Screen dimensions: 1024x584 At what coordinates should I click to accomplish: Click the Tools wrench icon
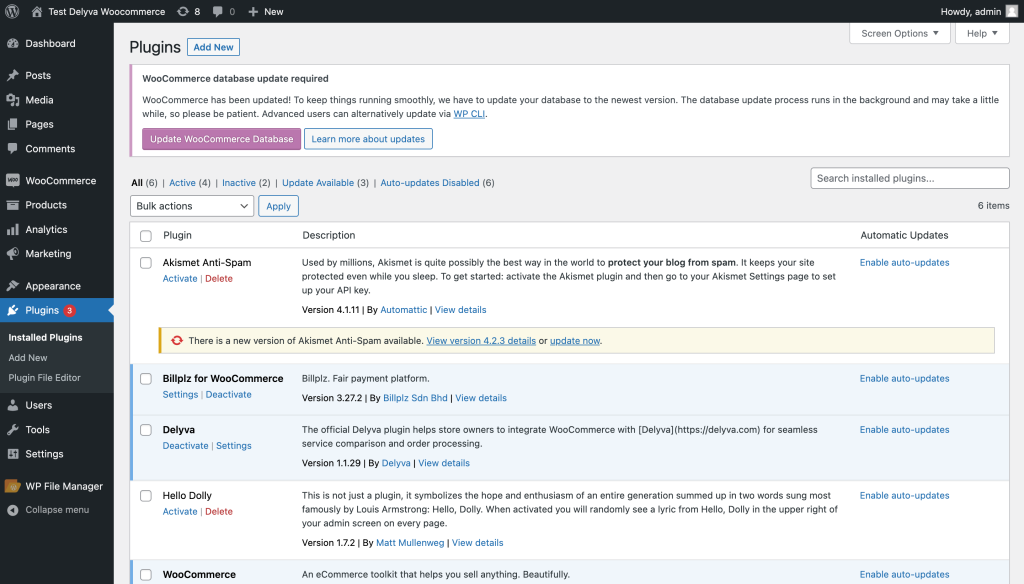tap(12, 429)
